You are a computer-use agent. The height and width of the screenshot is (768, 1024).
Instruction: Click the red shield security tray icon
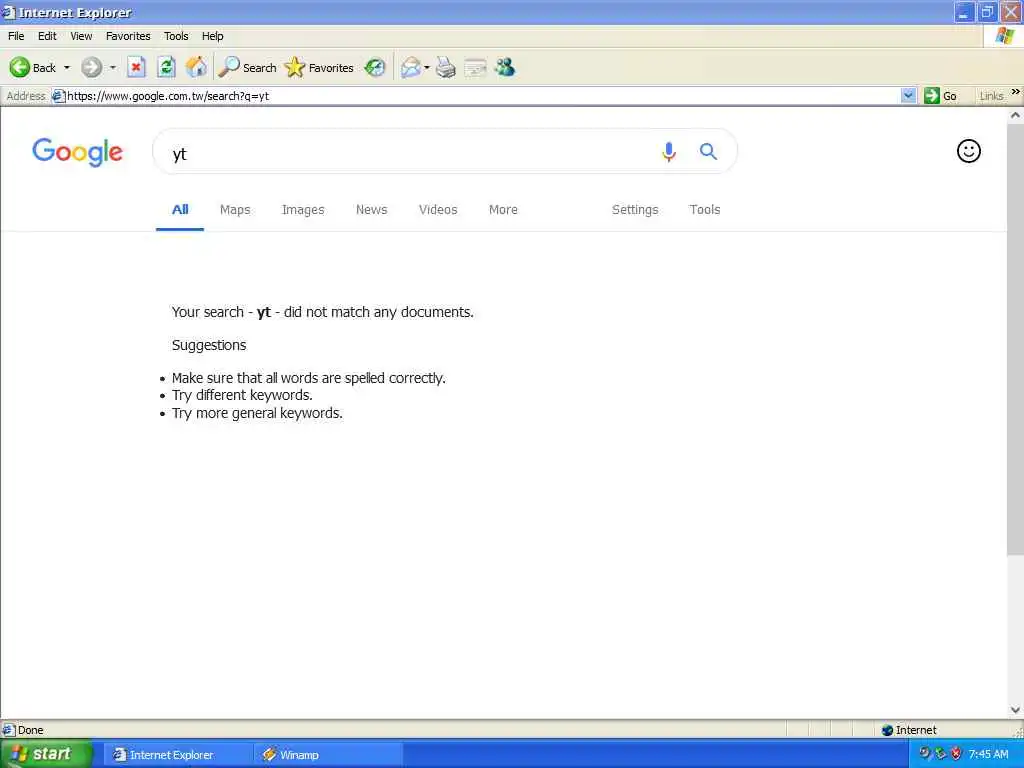tap(956, 754)
